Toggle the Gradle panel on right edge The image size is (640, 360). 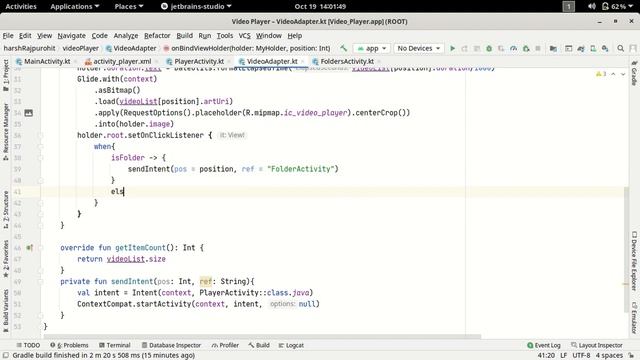(x=634, y=73)
